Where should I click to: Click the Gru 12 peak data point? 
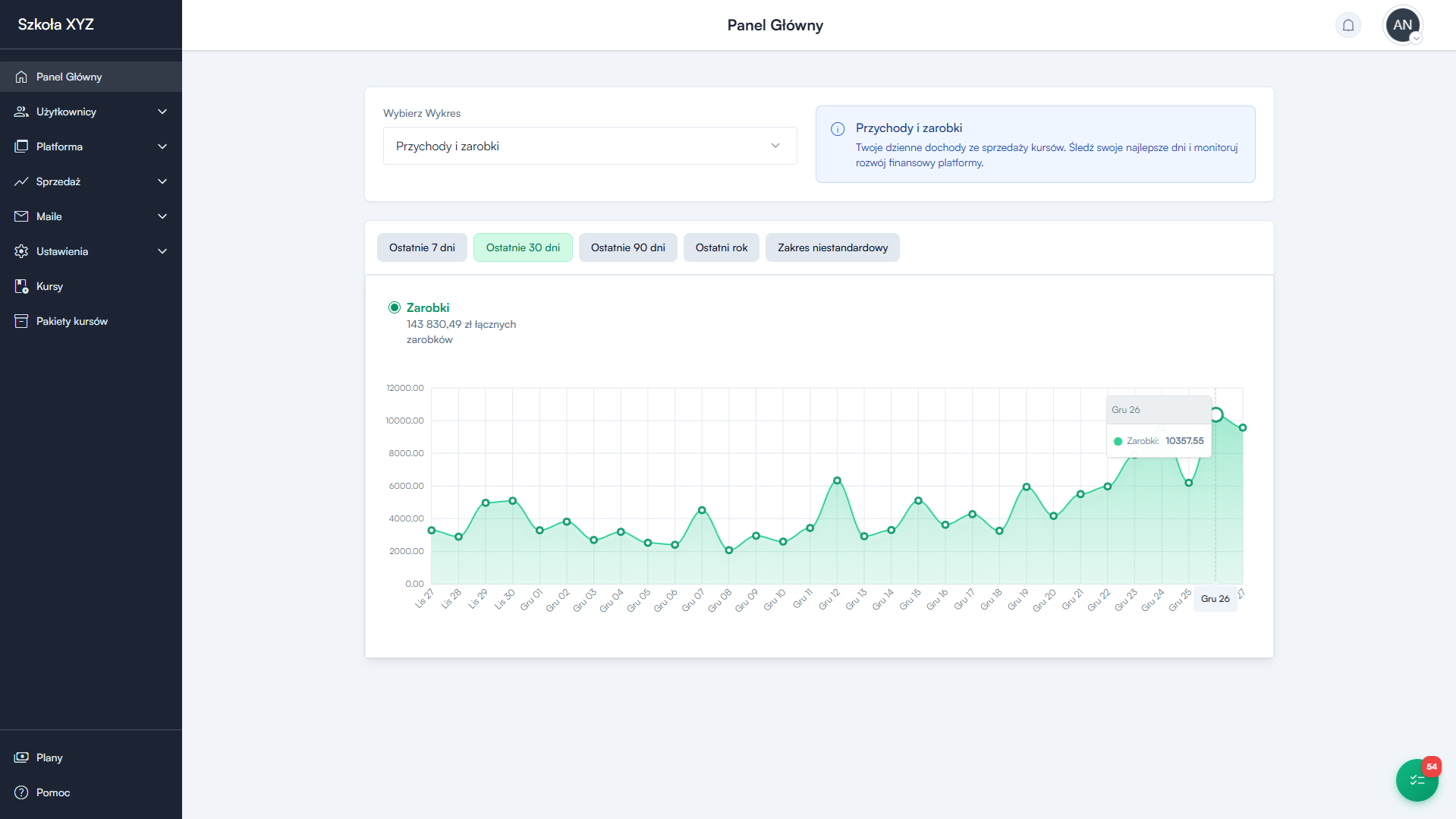coord(837,480)
